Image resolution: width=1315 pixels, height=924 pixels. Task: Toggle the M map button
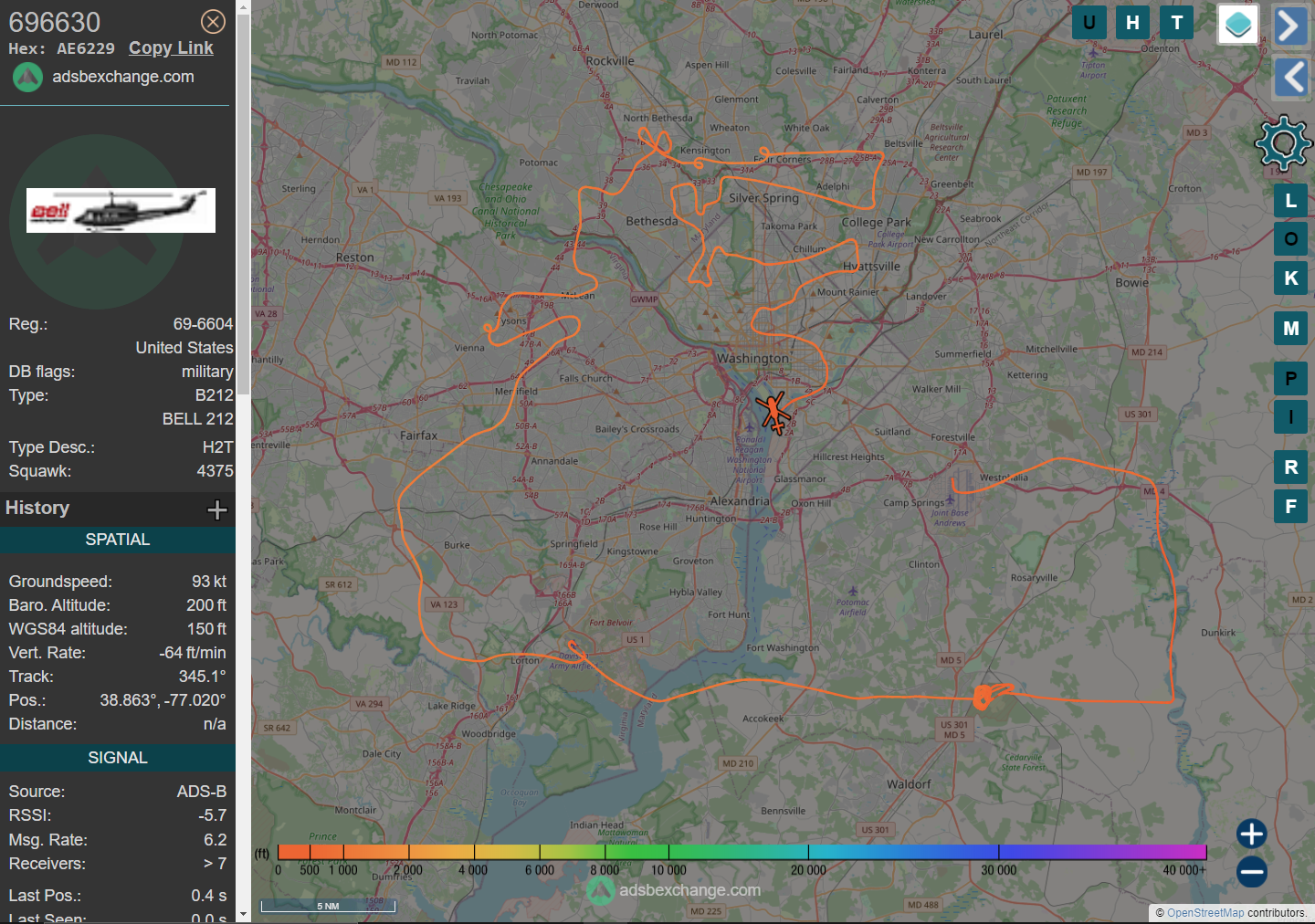(1291, 329)
